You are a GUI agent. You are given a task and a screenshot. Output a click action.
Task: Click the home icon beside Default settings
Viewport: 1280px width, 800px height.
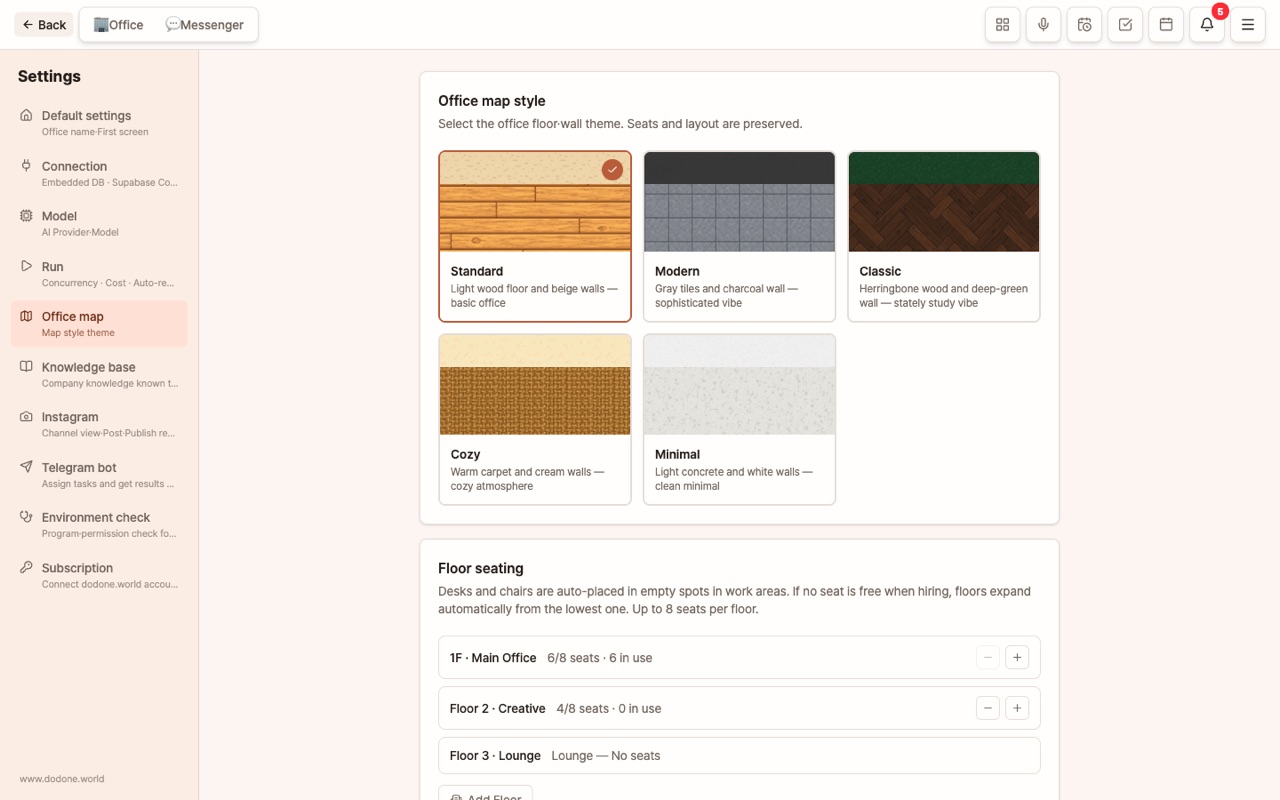click(26, 115)
